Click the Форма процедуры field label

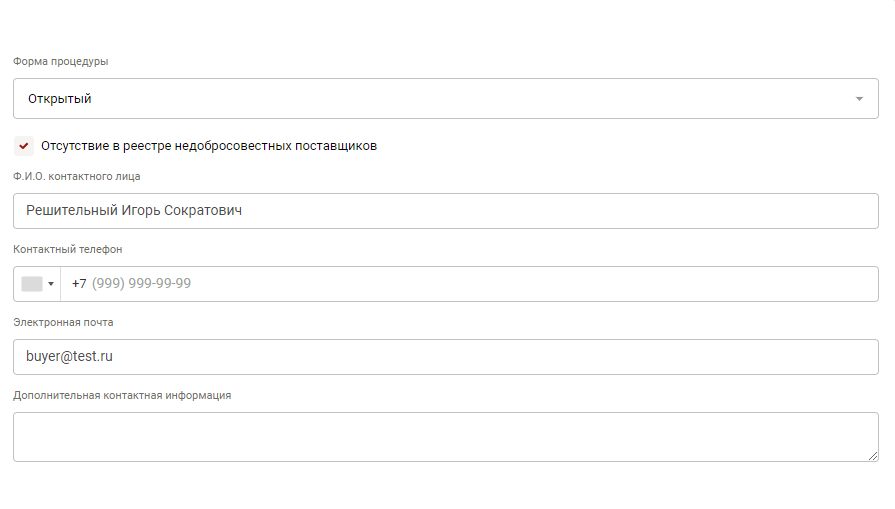coord(61,62)
